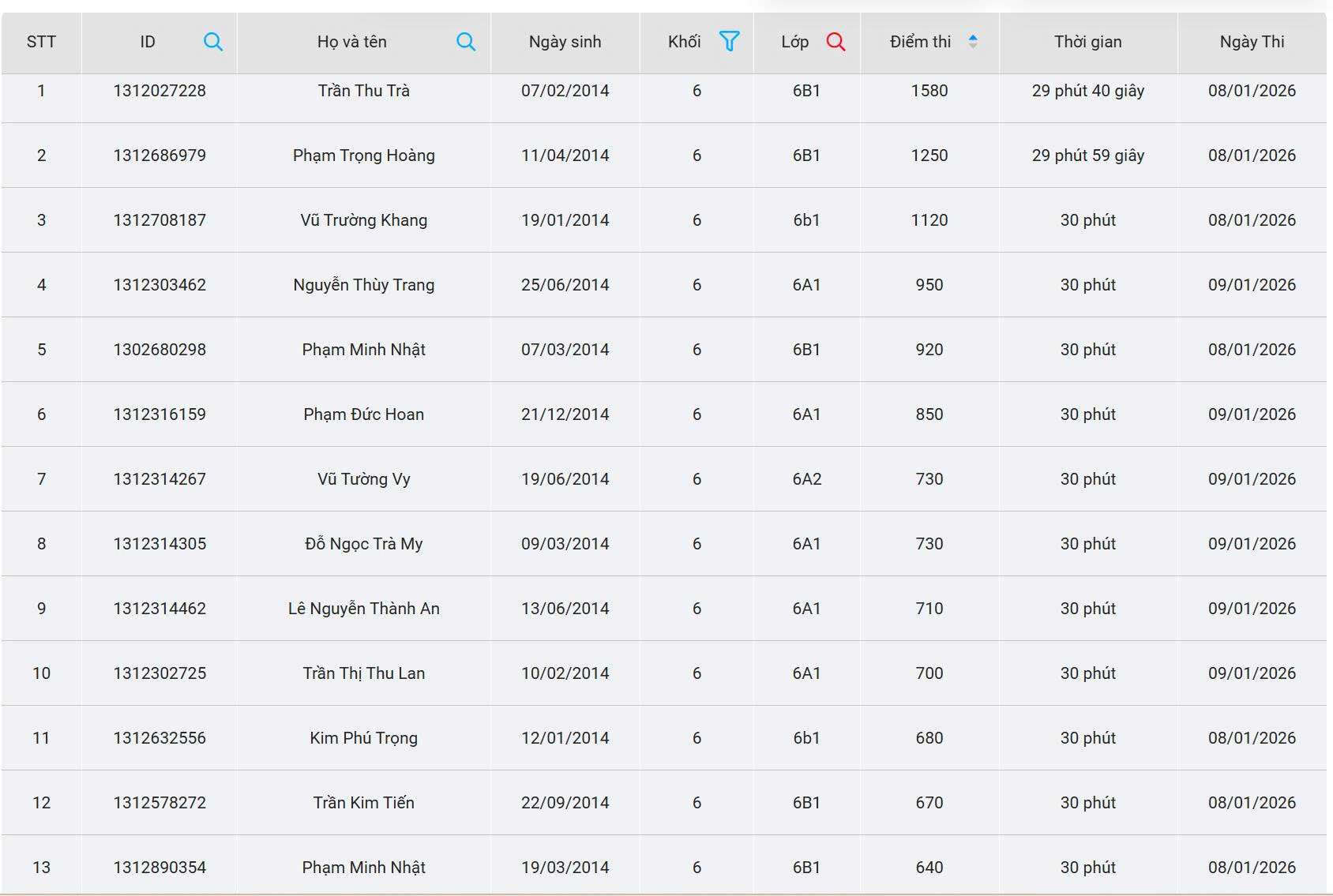This screenshot has height=896, width=1333.
Task: Click the Họ và tên search icon
Action: (x=466, y=42)
